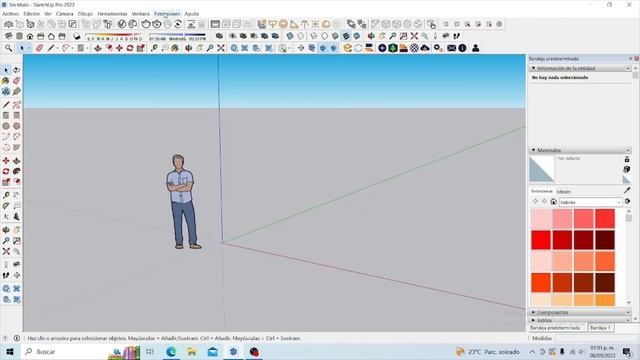Open the Extensiones menu
Image resolution: width=640 pixels, height=360 pixels.
click(x=167, y=14)
